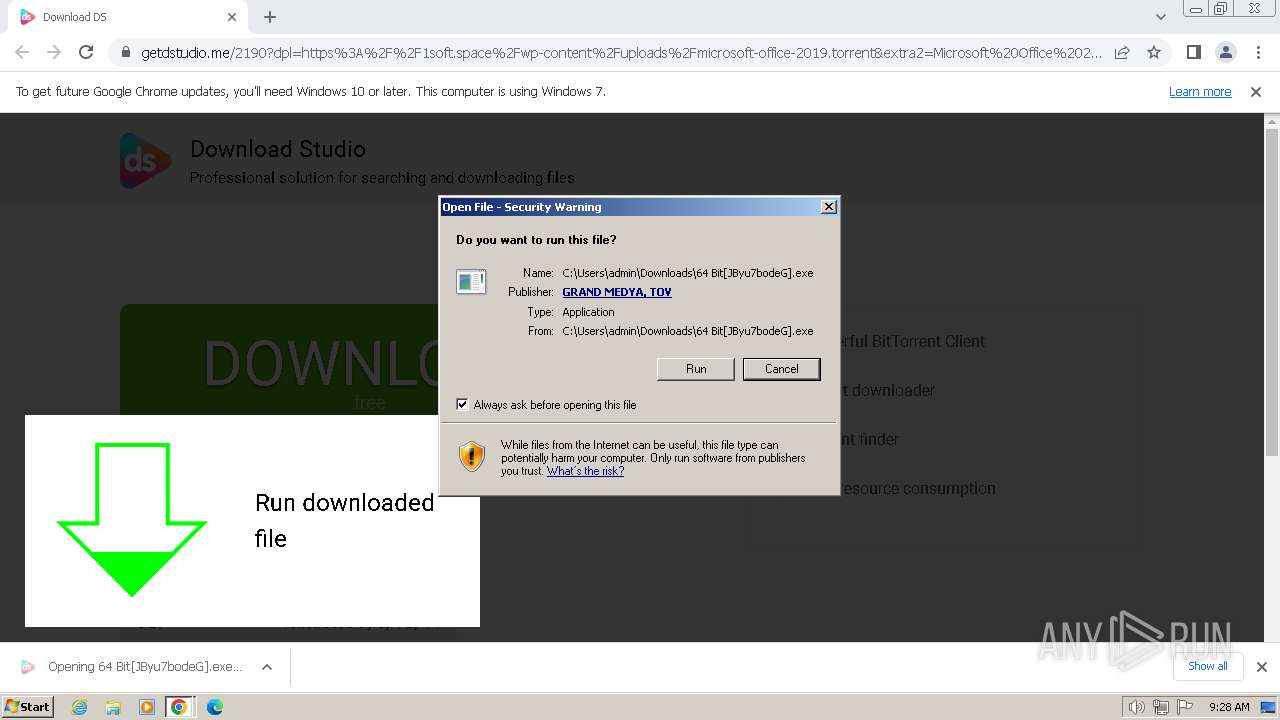Image resolution: width=1280 pixels, height=720 pixels.
Task: Click the green DOWNLOAD free button
Action: 280,360
